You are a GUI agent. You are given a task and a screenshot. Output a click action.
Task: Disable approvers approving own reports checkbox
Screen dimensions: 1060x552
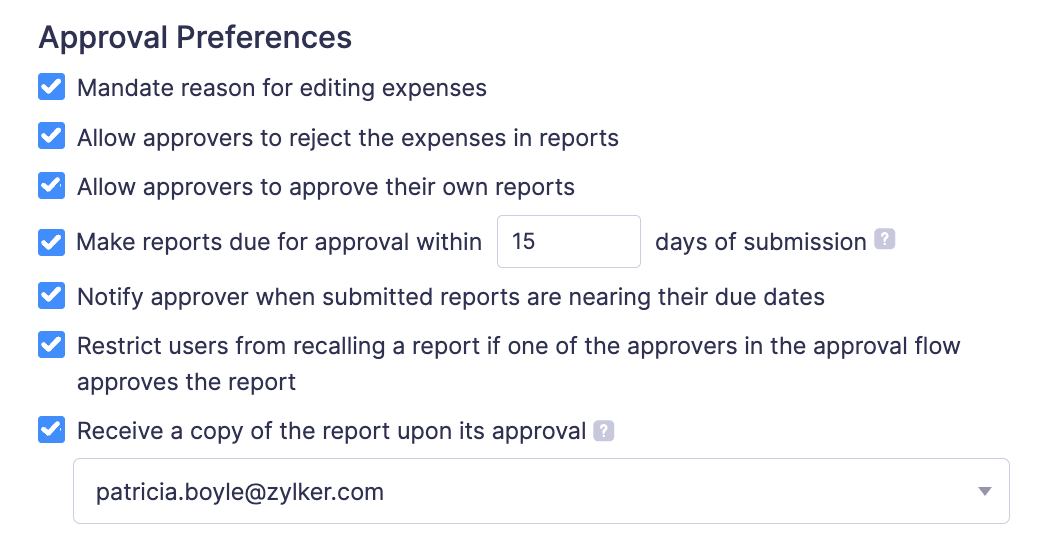point(51,186)
